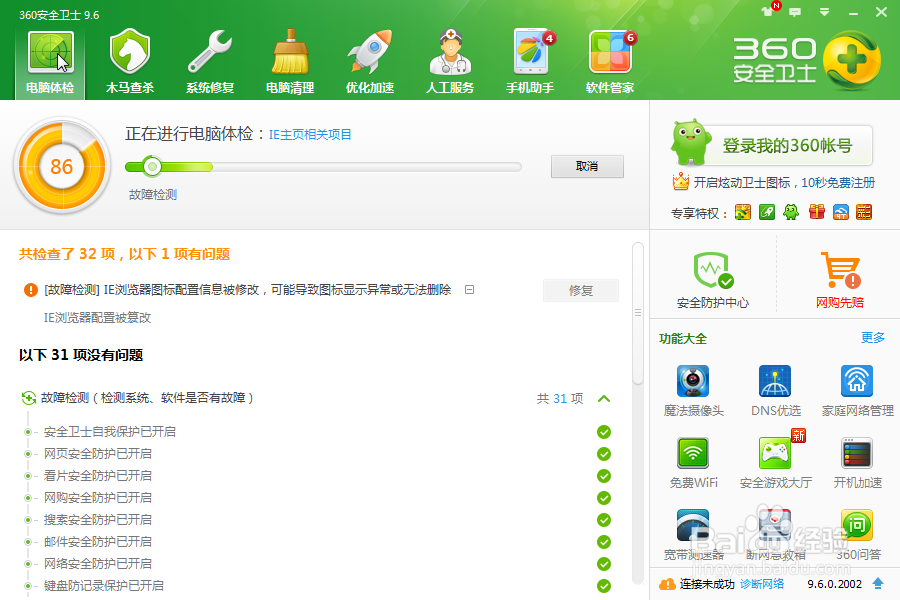This screenshot has width=900, height=600.
Task: Click the last orange privilege icon
Action: (x=864, y=212)
